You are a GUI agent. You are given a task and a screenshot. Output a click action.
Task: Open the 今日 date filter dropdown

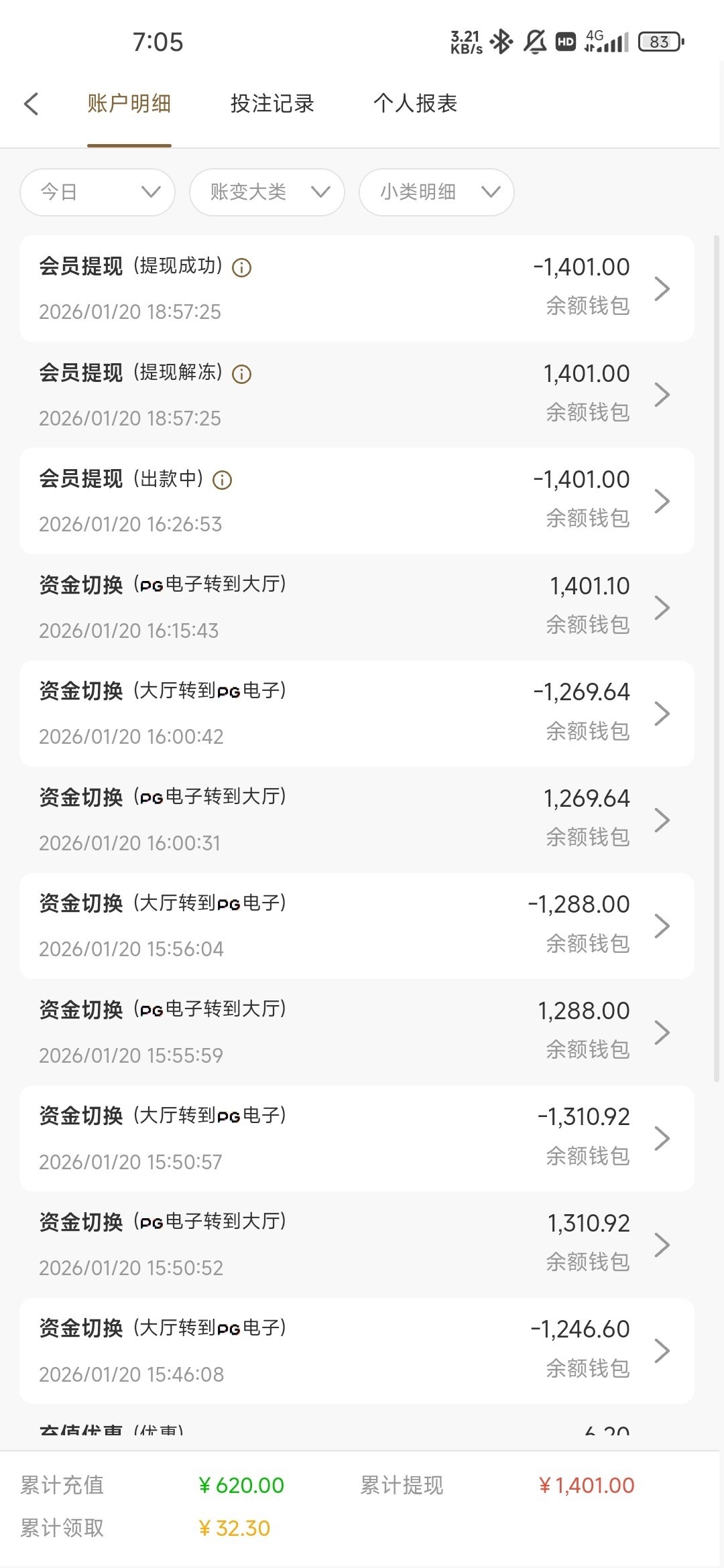(98, 192)
